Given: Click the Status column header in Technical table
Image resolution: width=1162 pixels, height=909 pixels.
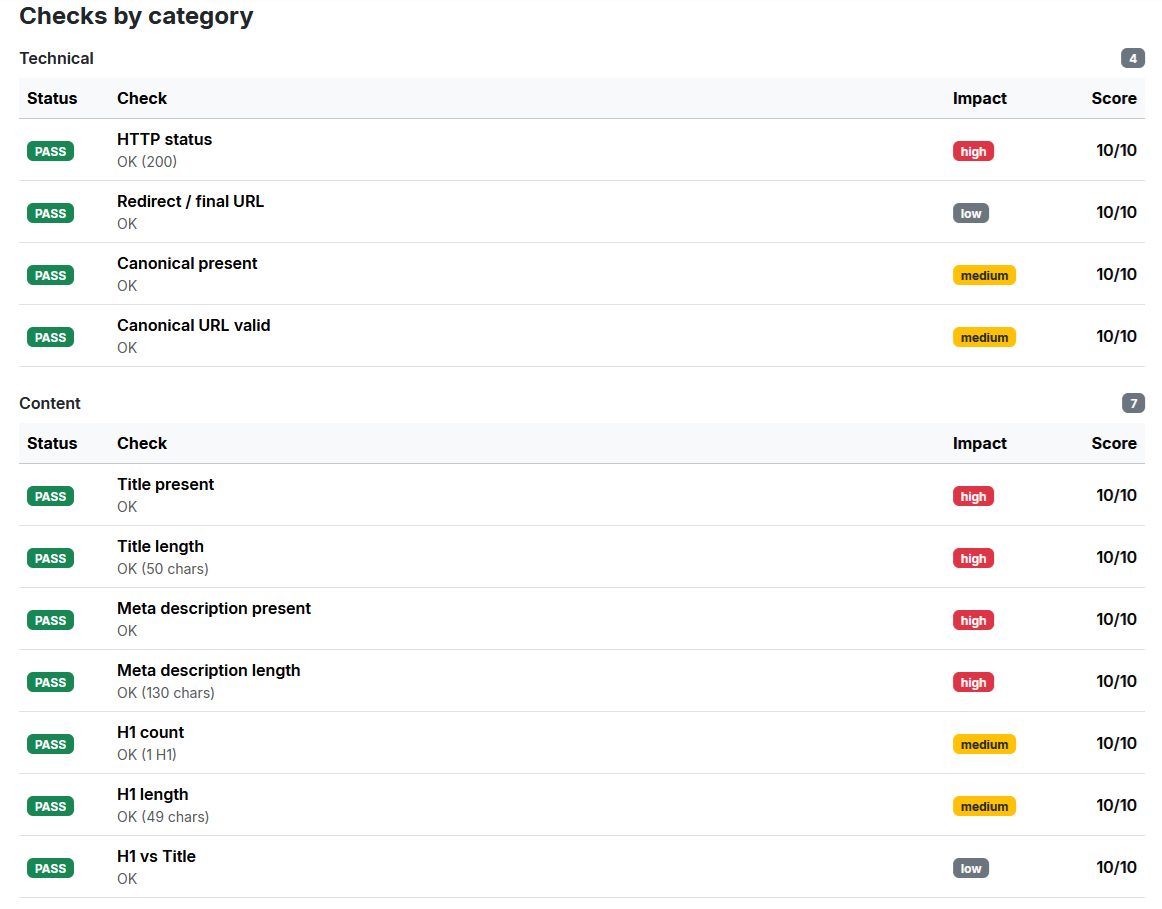Looking at the screenshot, I should [x=52, y=99].
